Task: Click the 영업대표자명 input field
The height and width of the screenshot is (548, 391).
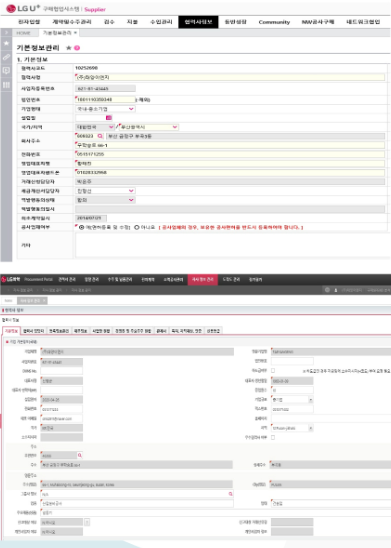Action: tap(230, 163)
